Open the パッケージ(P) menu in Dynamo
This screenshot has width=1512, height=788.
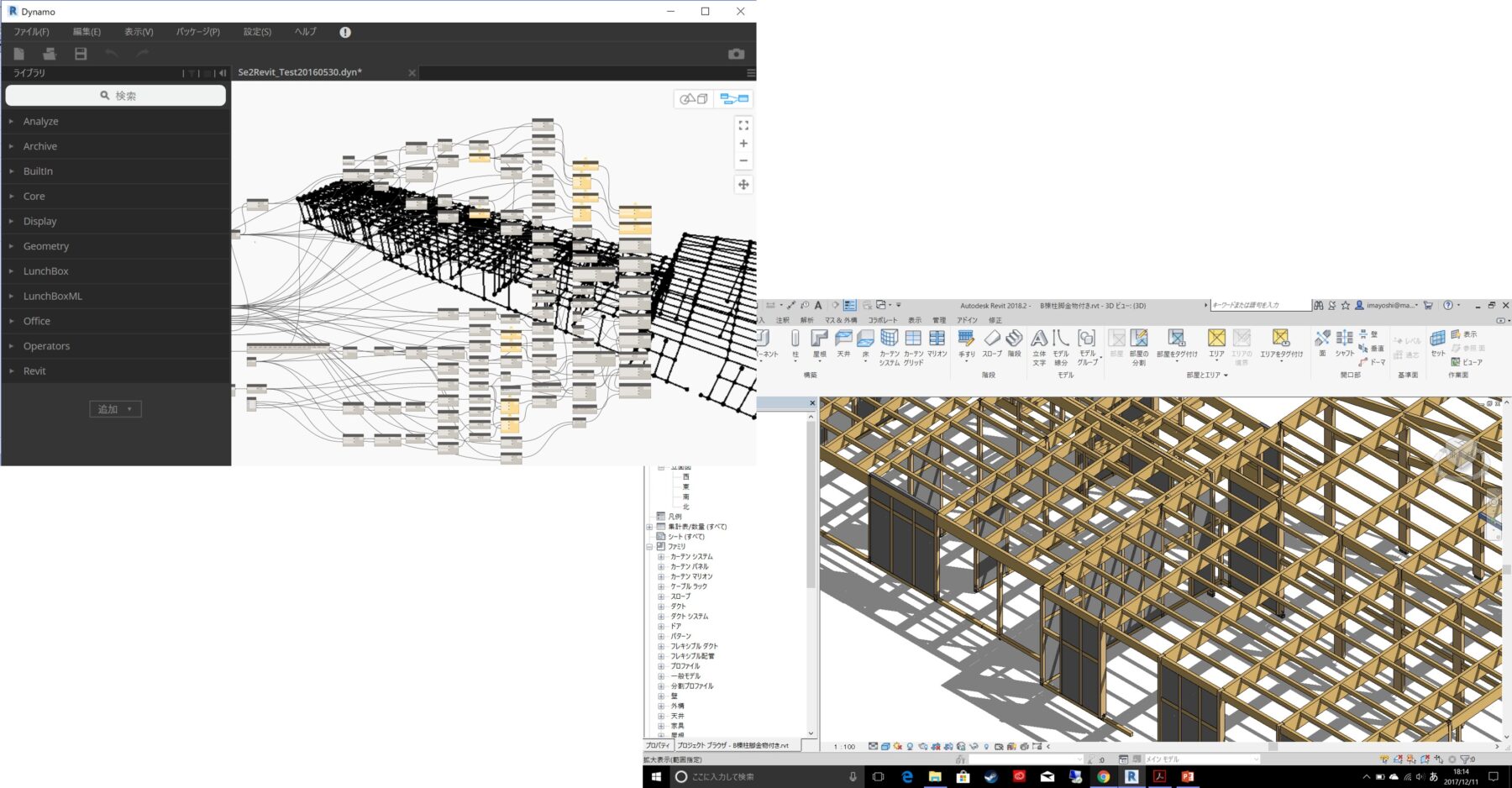(197, 32)
